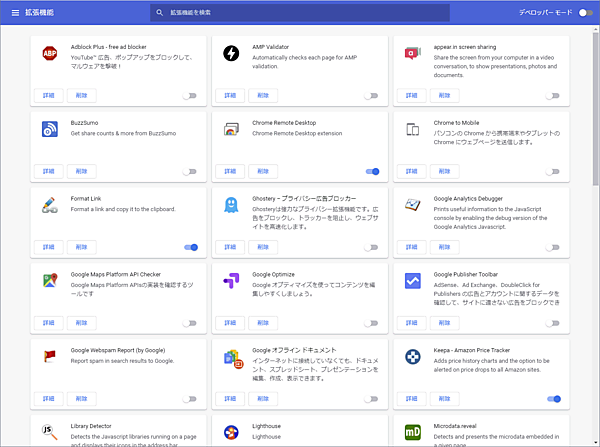
Task: Remove the Google Publisher Toolbar extension
Action: point(444,323)
